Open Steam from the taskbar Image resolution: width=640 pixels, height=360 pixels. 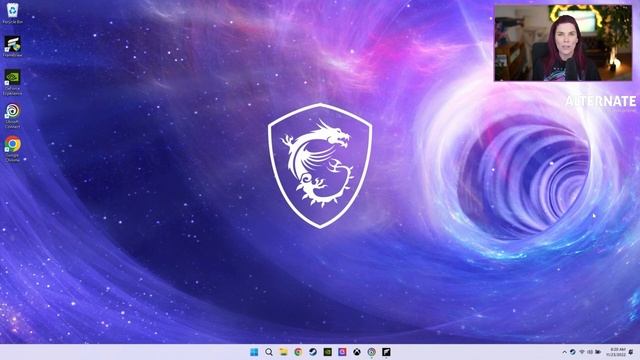click(x=313, y=352)
